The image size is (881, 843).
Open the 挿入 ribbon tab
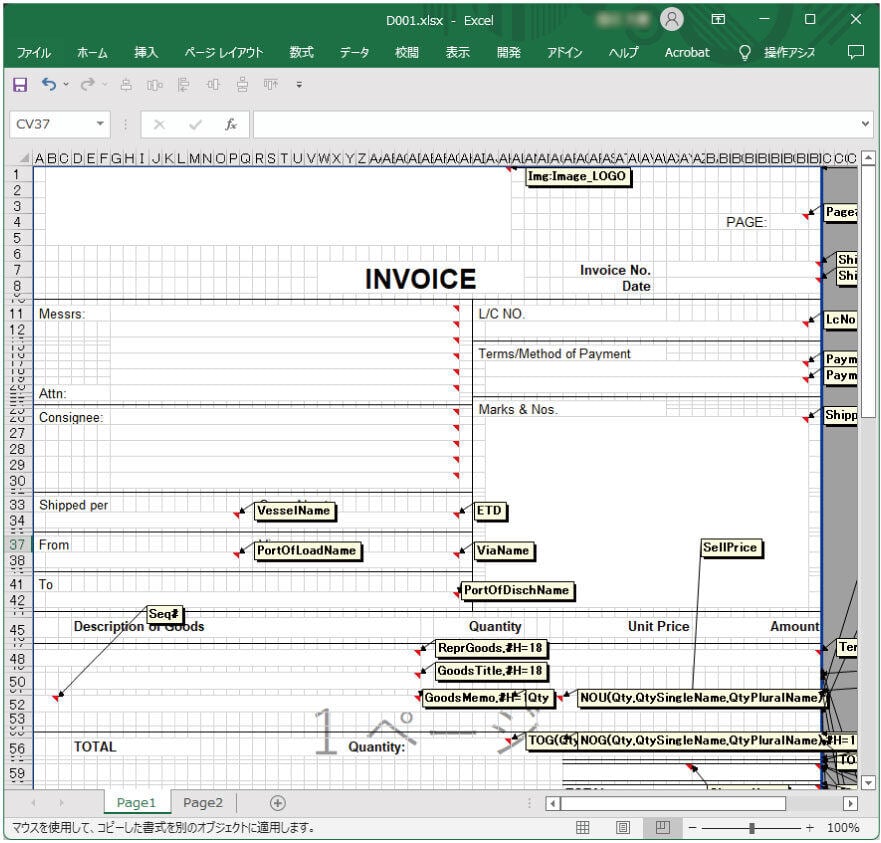tap(146, 53)
